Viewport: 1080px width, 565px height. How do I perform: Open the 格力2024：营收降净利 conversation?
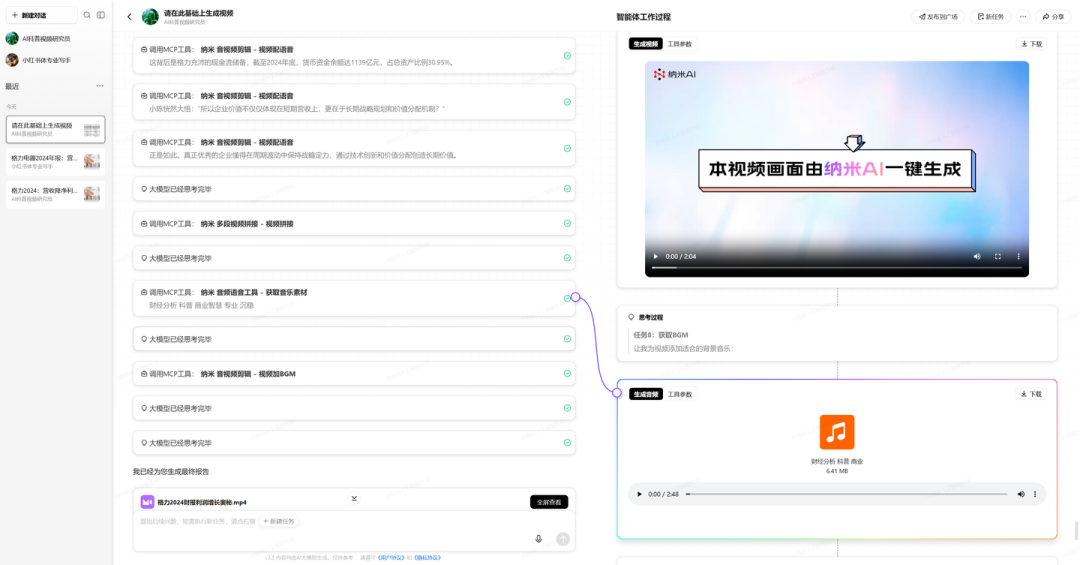click(x=55, y=194)
